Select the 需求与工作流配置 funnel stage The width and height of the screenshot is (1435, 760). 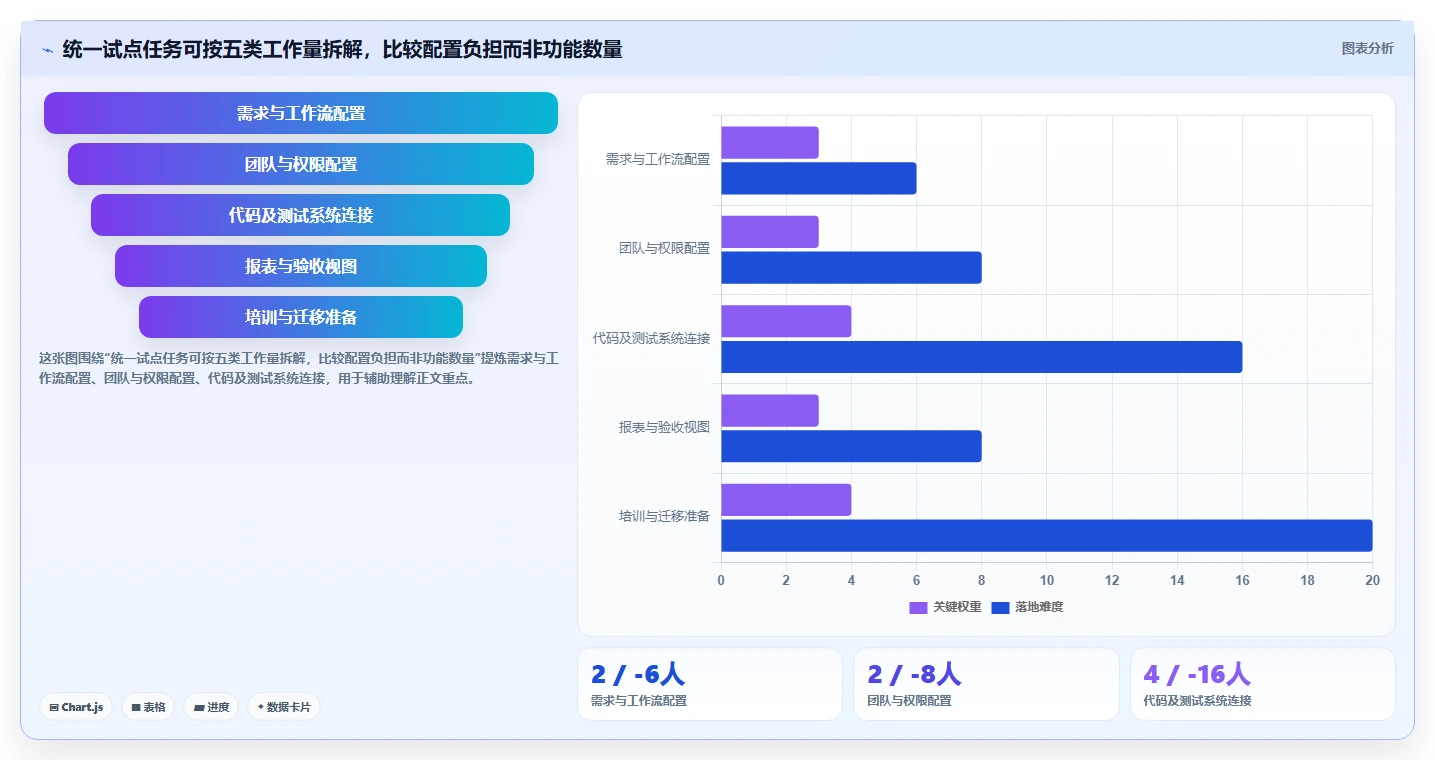click(x=301, y=113)
